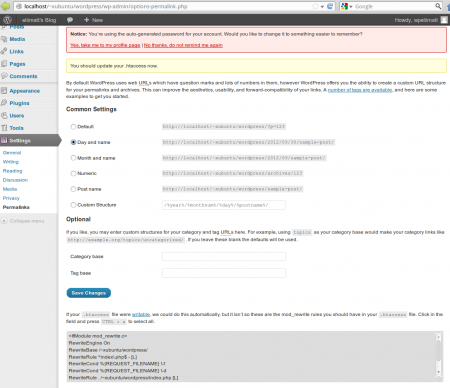Click the Settings sidebar icon
The height and width of the screenshot is (388, 450).
click(x=4, y=140)
